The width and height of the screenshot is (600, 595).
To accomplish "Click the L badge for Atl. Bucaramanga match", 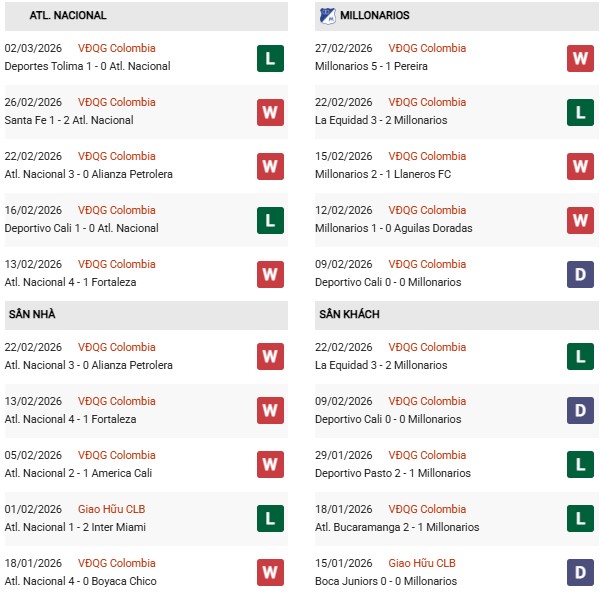I will [x=581, y=519].
